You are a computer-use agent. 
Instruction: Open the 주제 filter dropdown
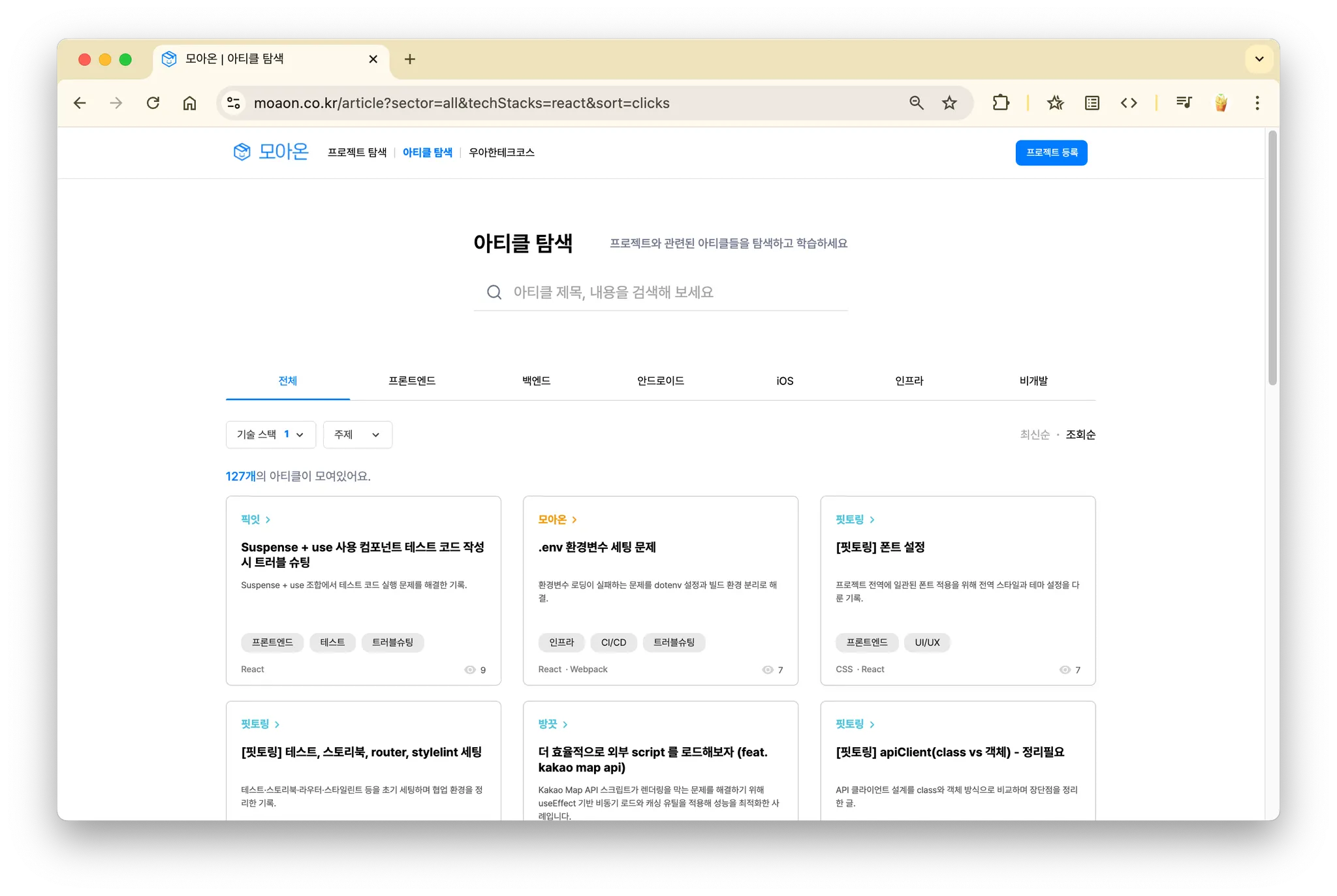357,435
